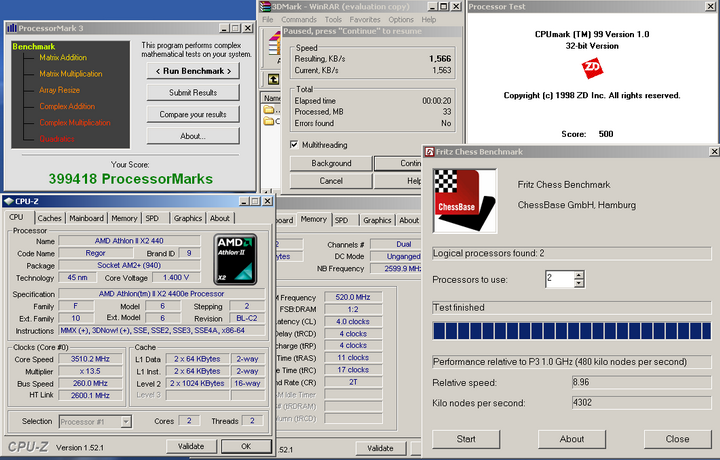Click the Name column header in WinRAR
The width and height of the screenshot is (720, 460).
(x=272, y=98)
